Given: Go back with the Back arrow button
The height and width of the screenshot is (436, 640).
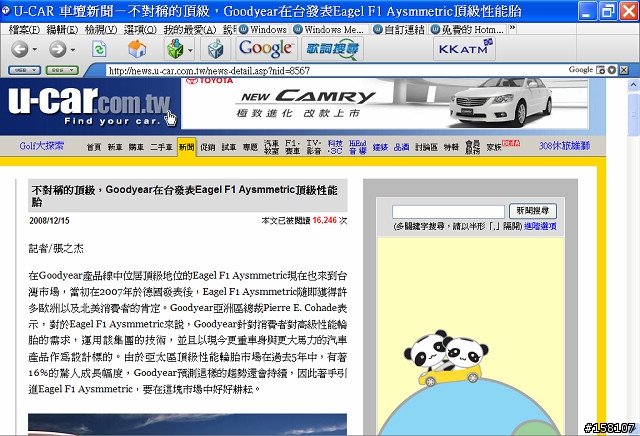Looking at the screenshot, I should pos(19,49).
